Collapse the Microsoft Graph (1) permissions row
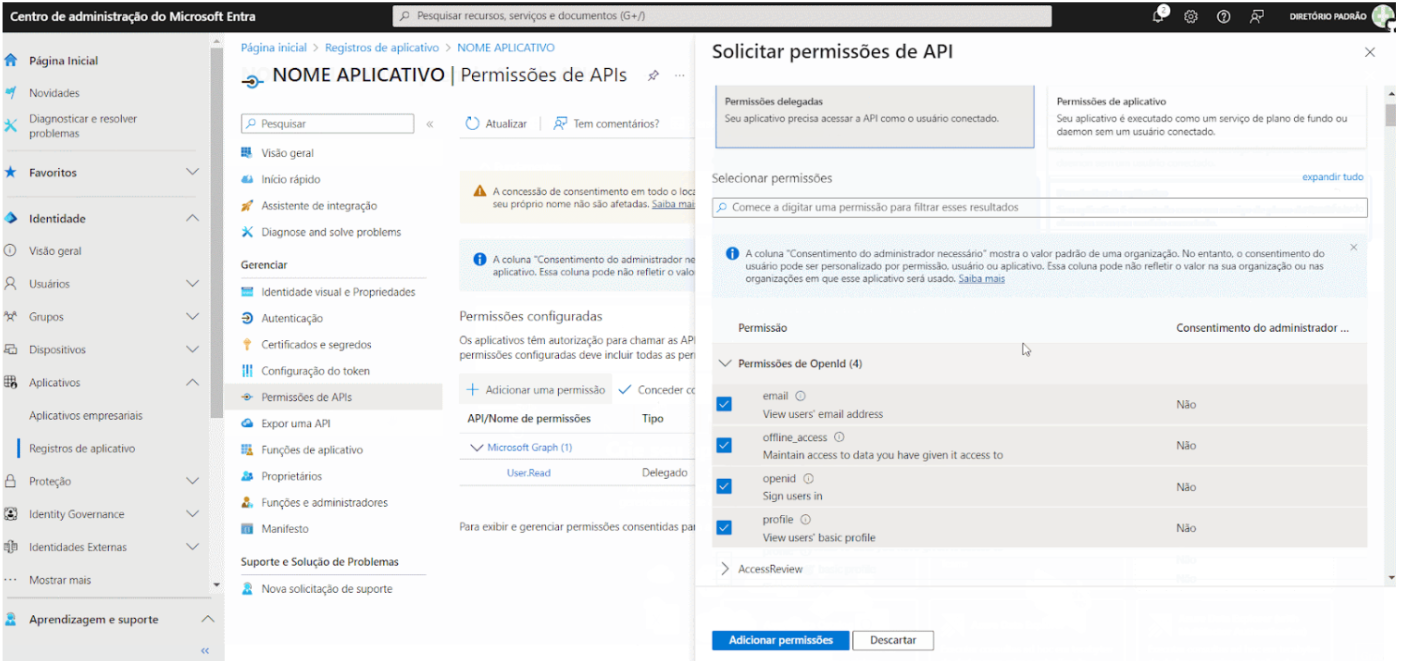 click(x=476, y=448)
